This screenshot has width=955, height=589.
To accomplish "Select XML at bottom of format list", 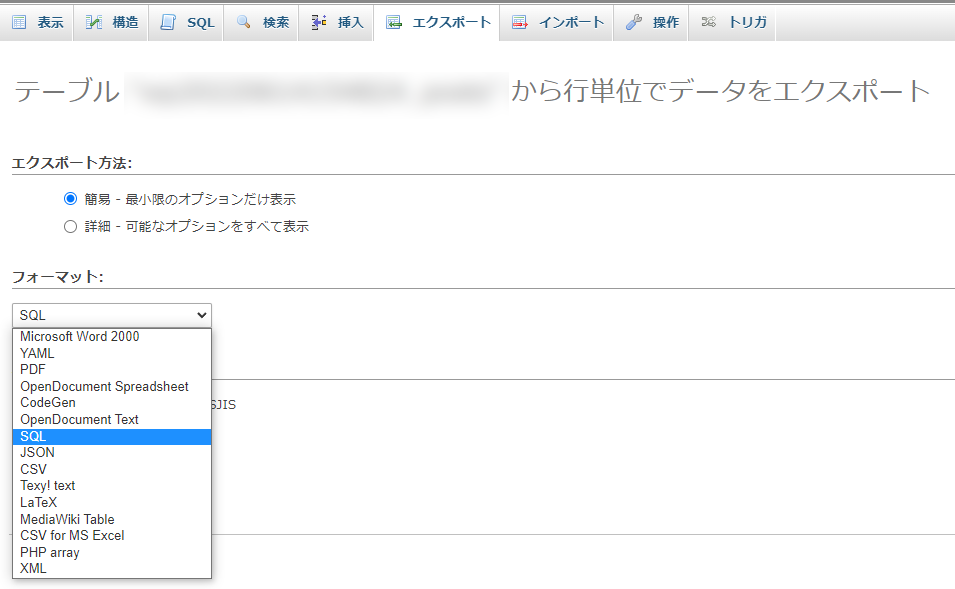I will pos(33,568).
